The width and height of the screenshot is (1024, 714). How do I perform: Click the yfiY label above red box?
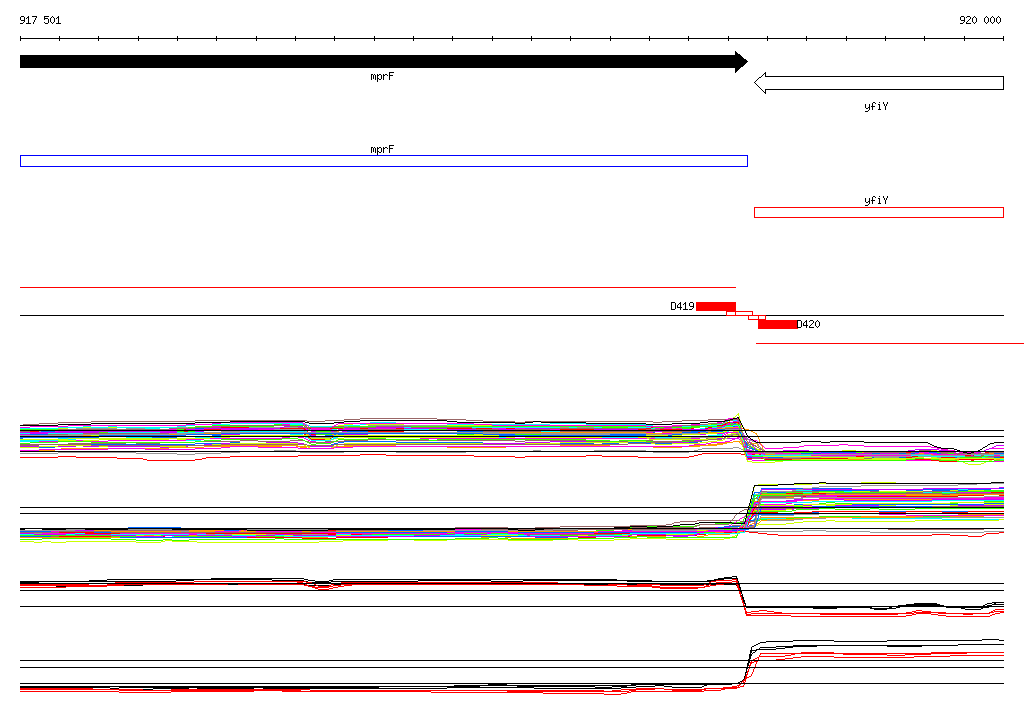click(x=876, y=201)
